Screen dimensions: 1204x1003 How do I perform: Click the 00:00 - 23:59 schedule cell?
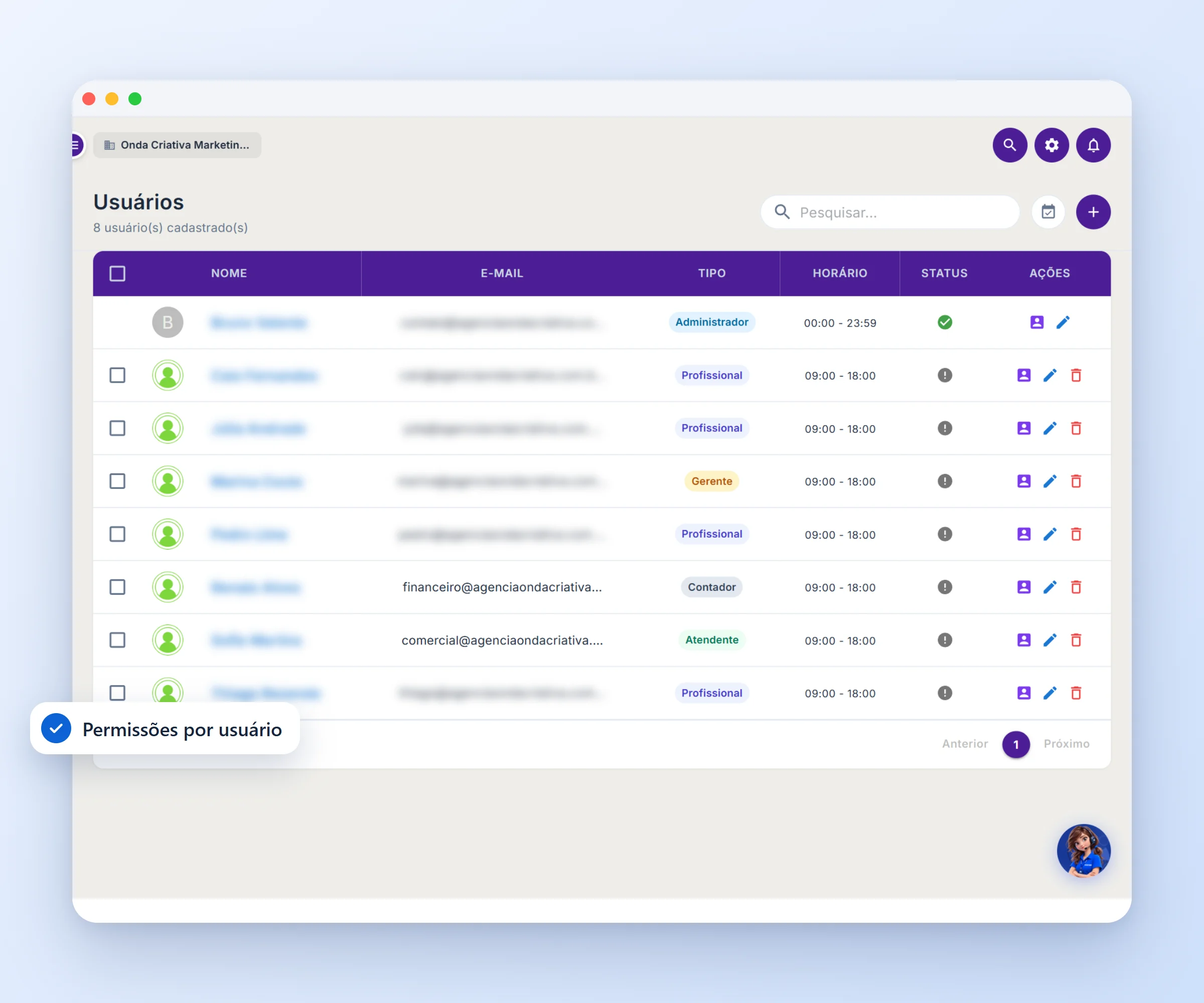point(839,322)
